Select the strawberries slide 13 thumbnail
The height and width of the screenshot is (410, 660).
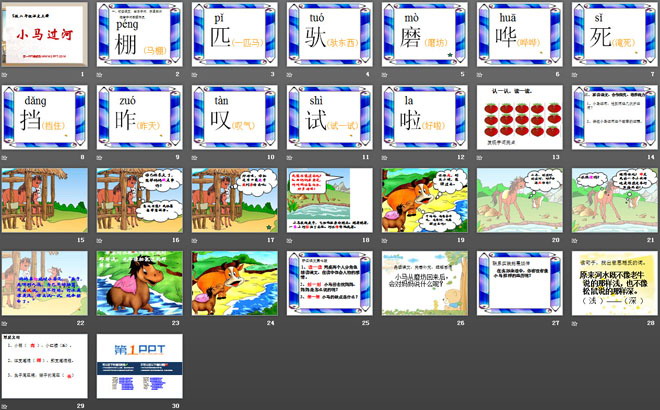tap(520, 117)
